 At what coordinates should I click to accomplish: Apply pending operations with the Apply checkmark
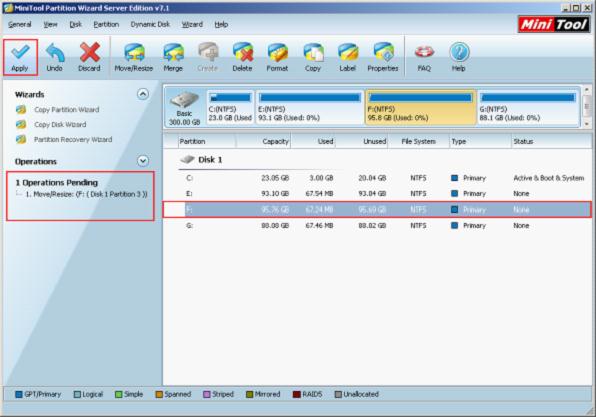coord(20,57)
